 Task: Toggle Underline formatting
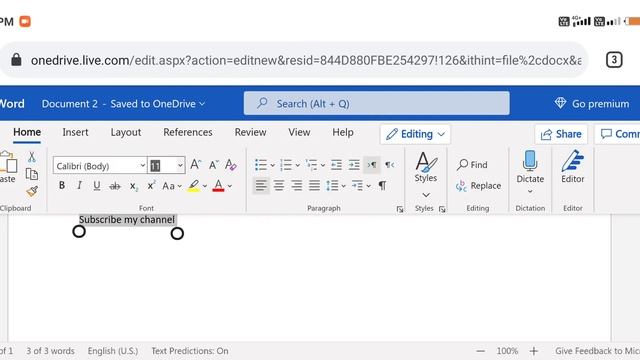point(97,186)
